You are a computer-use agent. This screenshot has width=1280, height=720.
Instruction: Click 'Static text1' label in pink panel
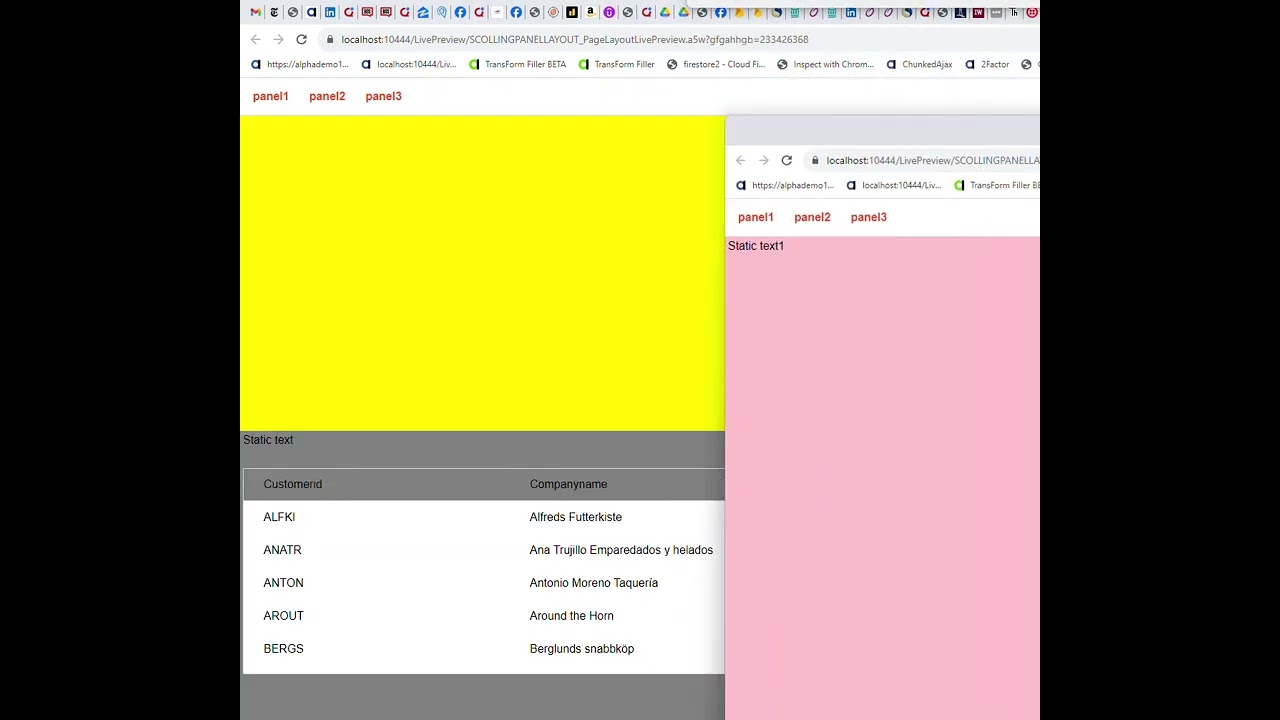pyautogui.click(x=756, y=246)
